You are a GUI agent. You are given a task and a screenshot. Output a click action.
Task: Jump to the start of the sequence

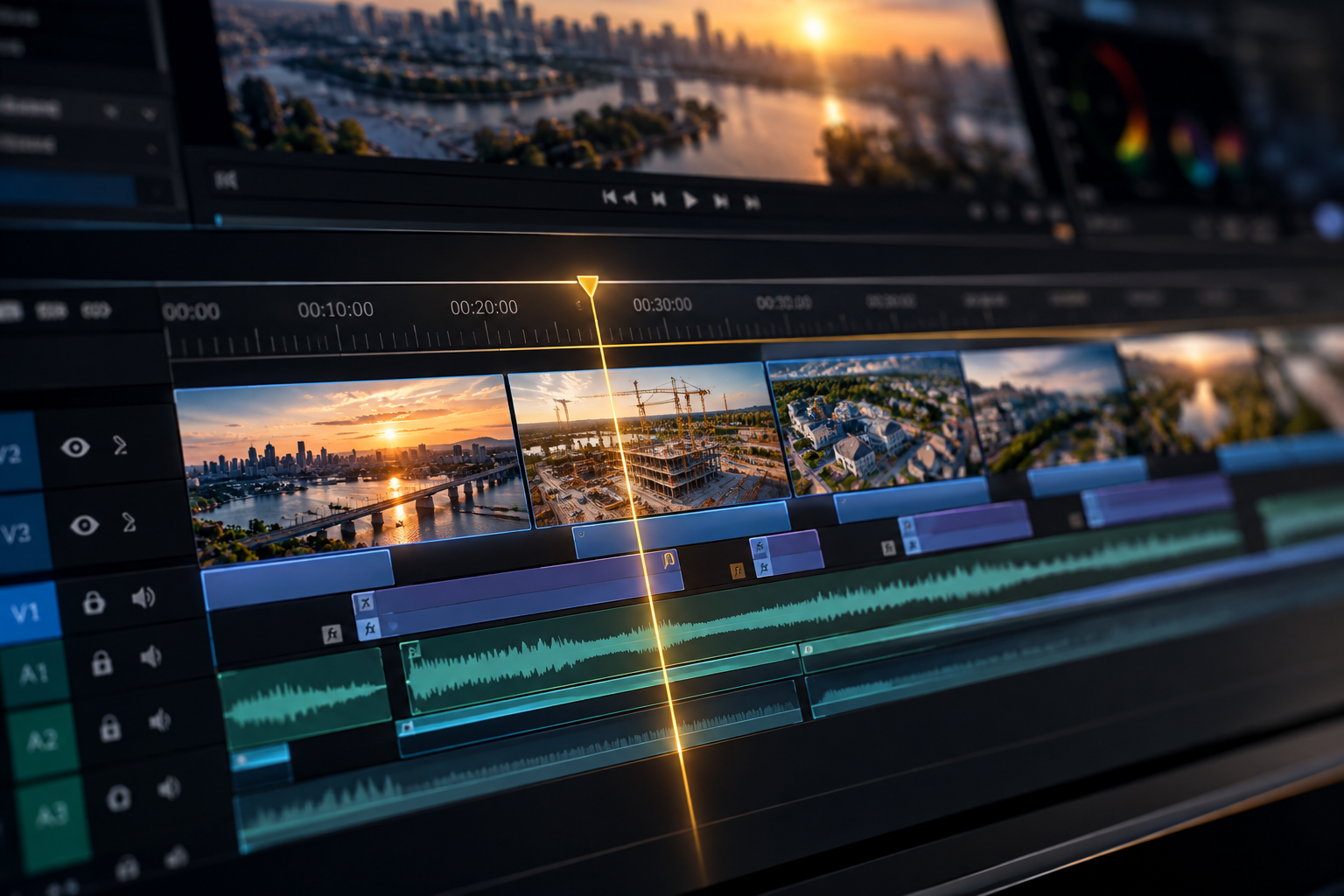click(x=610, y=198)
